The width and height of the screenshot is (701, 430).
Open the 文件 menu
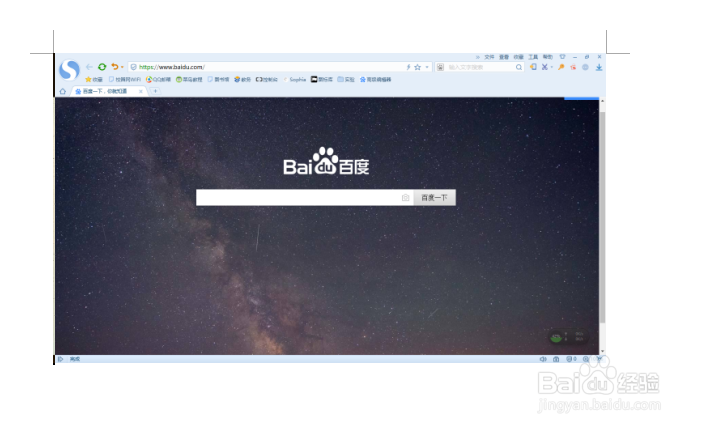pyautogui.click(x=490, y=57)
